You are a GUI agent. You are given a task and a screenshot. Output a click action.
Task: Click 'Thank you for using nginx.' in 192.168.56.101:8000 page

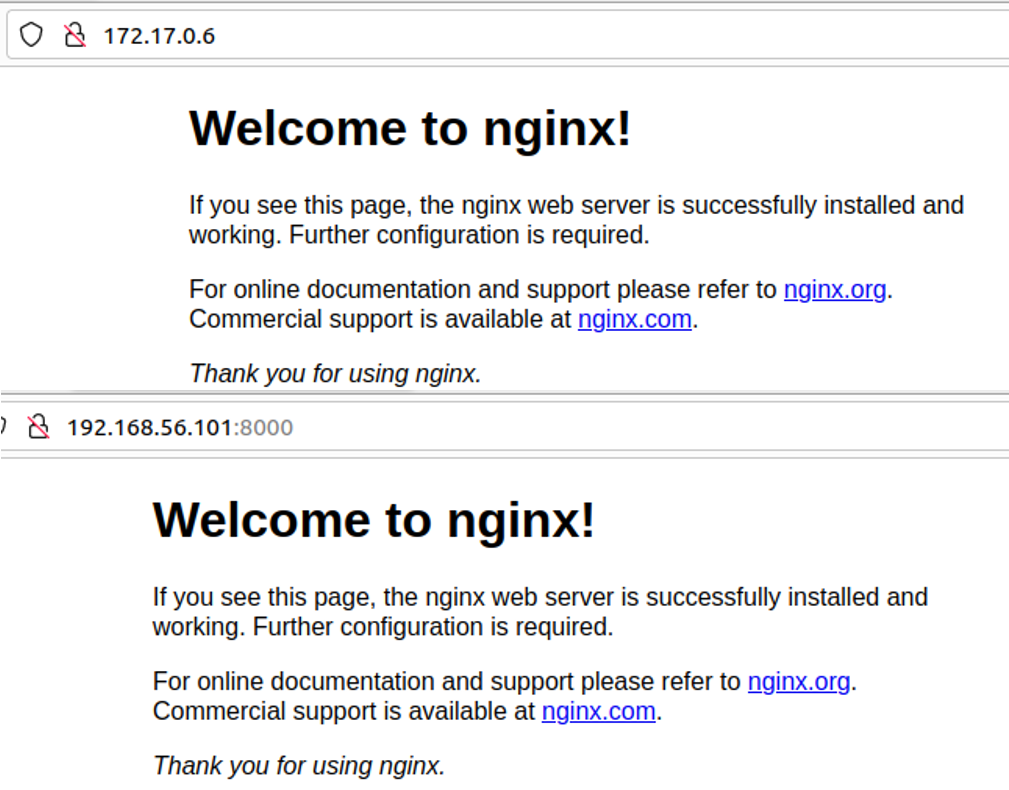(x=299, y=766)
